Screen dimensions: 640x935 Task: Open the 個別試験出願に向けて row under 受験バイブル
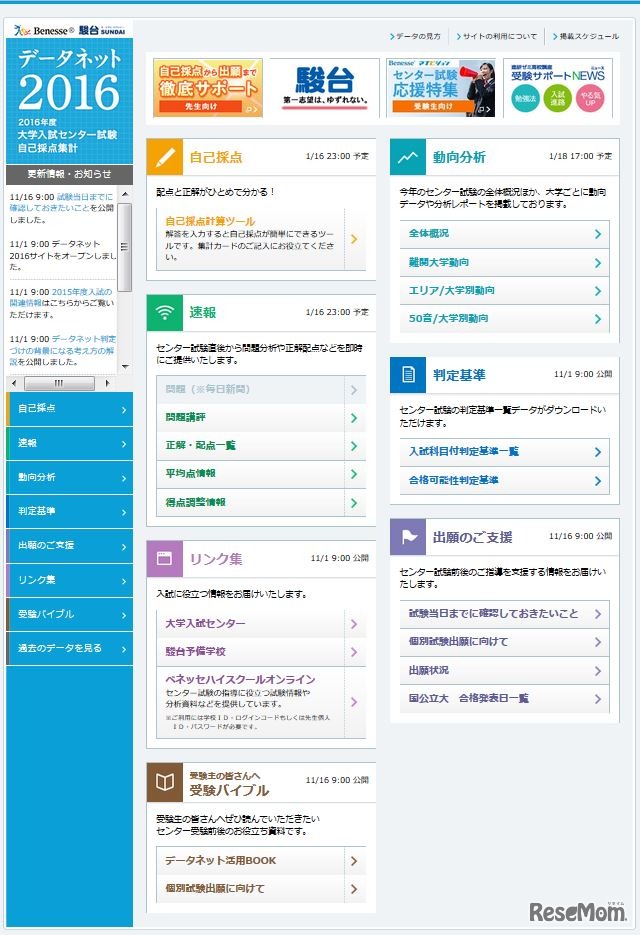click(261, 888)
